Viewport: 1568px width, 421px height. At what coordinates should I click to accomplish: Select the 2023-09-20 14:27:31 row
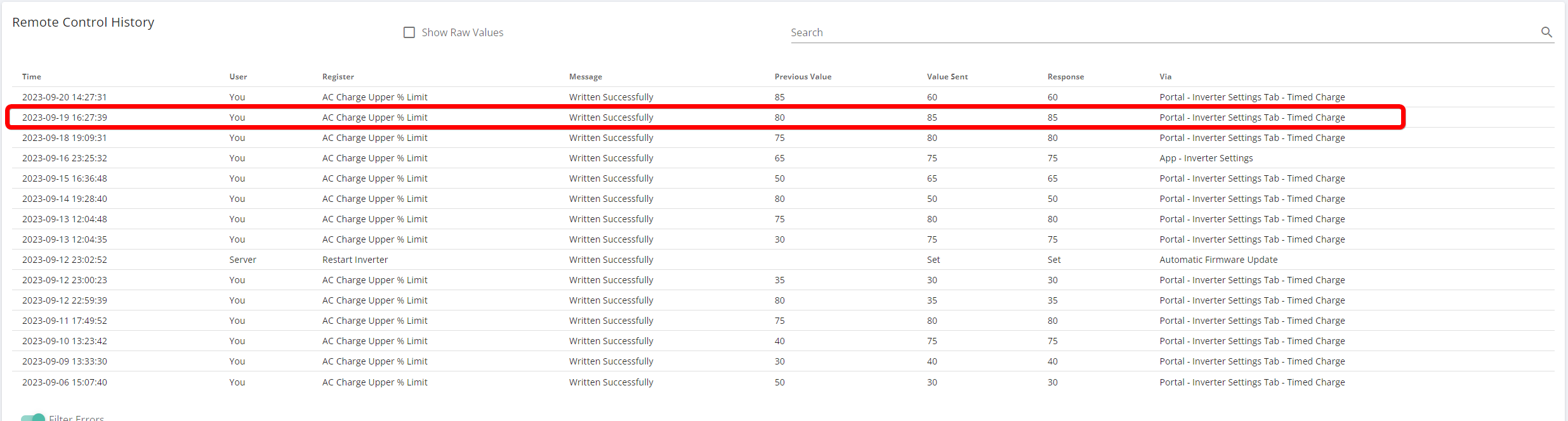783,97
